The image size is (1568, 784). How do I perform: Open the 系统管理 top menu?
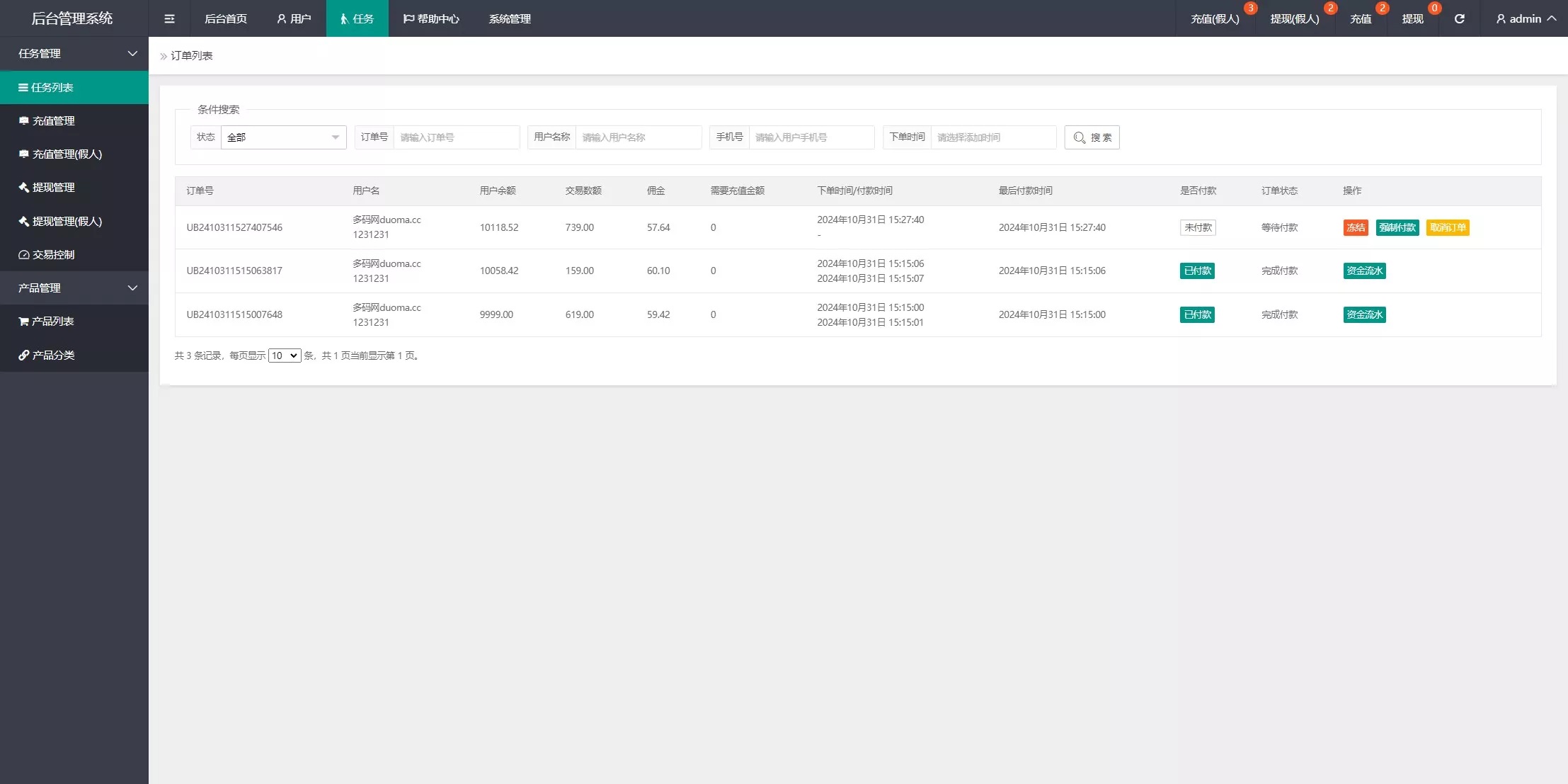pos(510,18)
